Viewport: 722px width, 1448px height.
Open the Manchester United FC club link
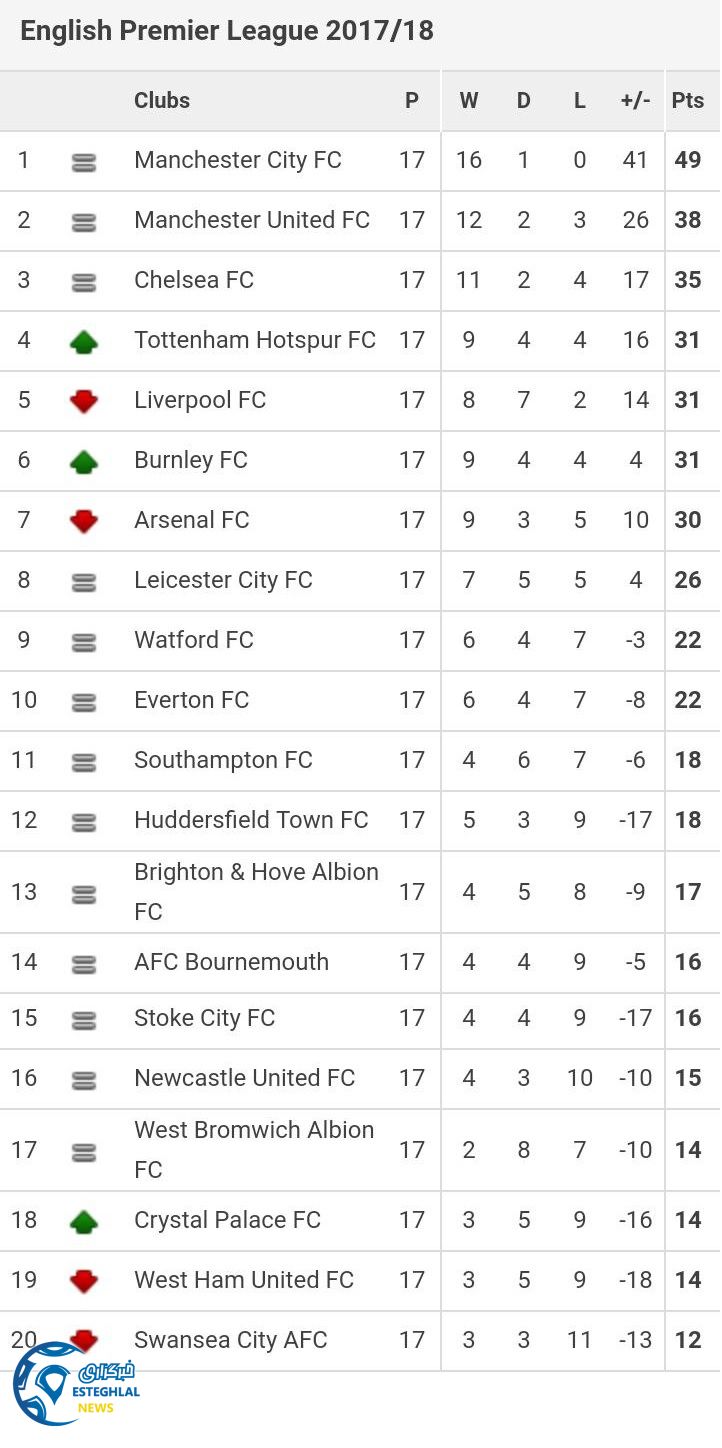(252, 220)
